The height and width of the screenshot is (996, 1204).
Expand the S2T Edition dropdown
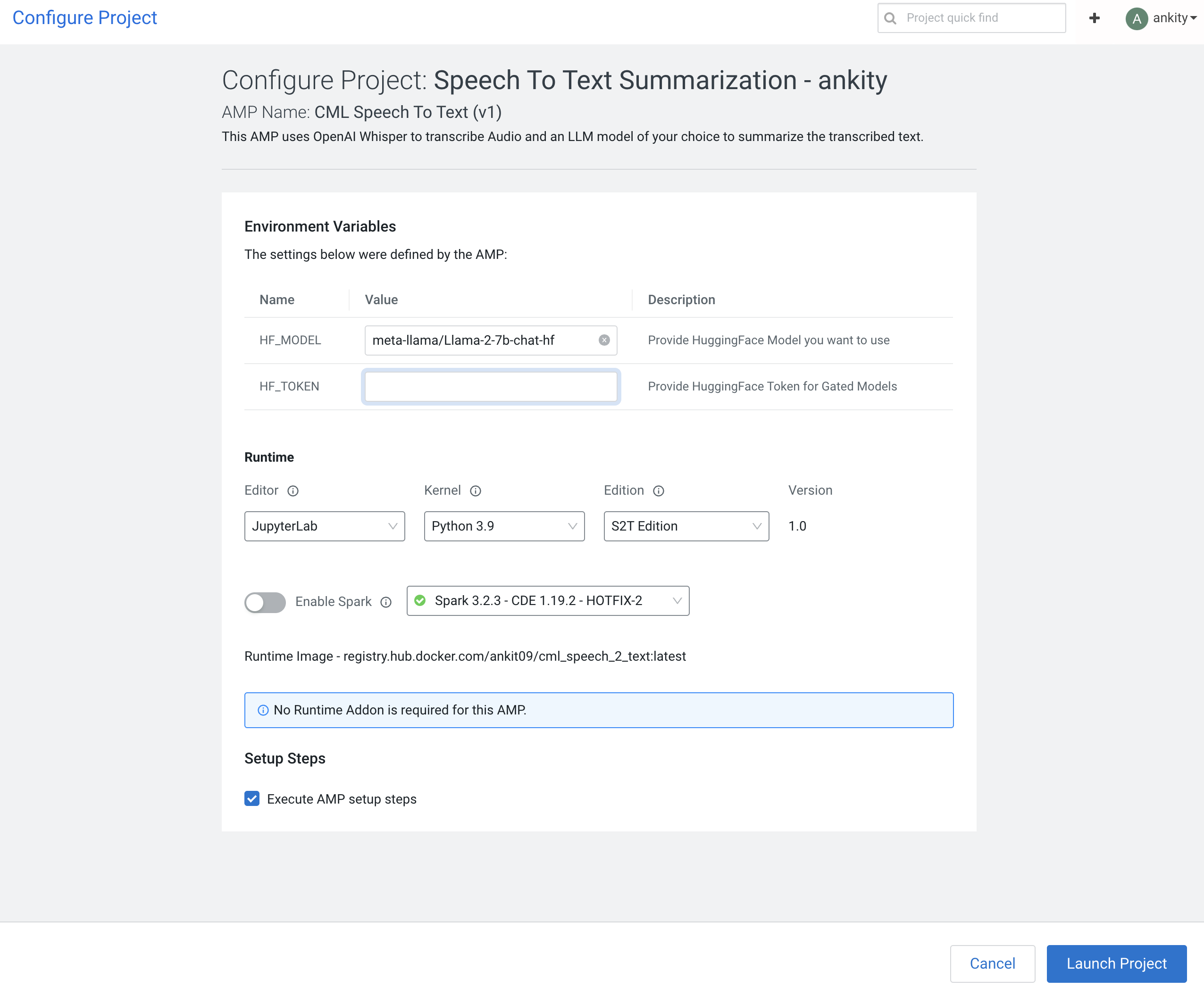pyautogui.click(x=686, y=526)
